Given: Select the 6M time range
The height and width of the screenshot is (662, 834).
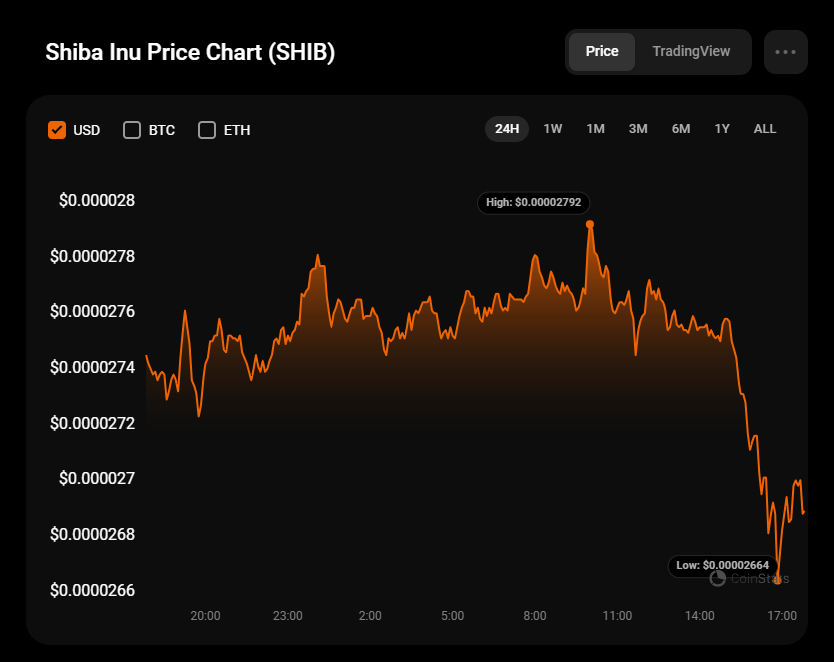Looking at the screenshot, I should pos(681,129).
